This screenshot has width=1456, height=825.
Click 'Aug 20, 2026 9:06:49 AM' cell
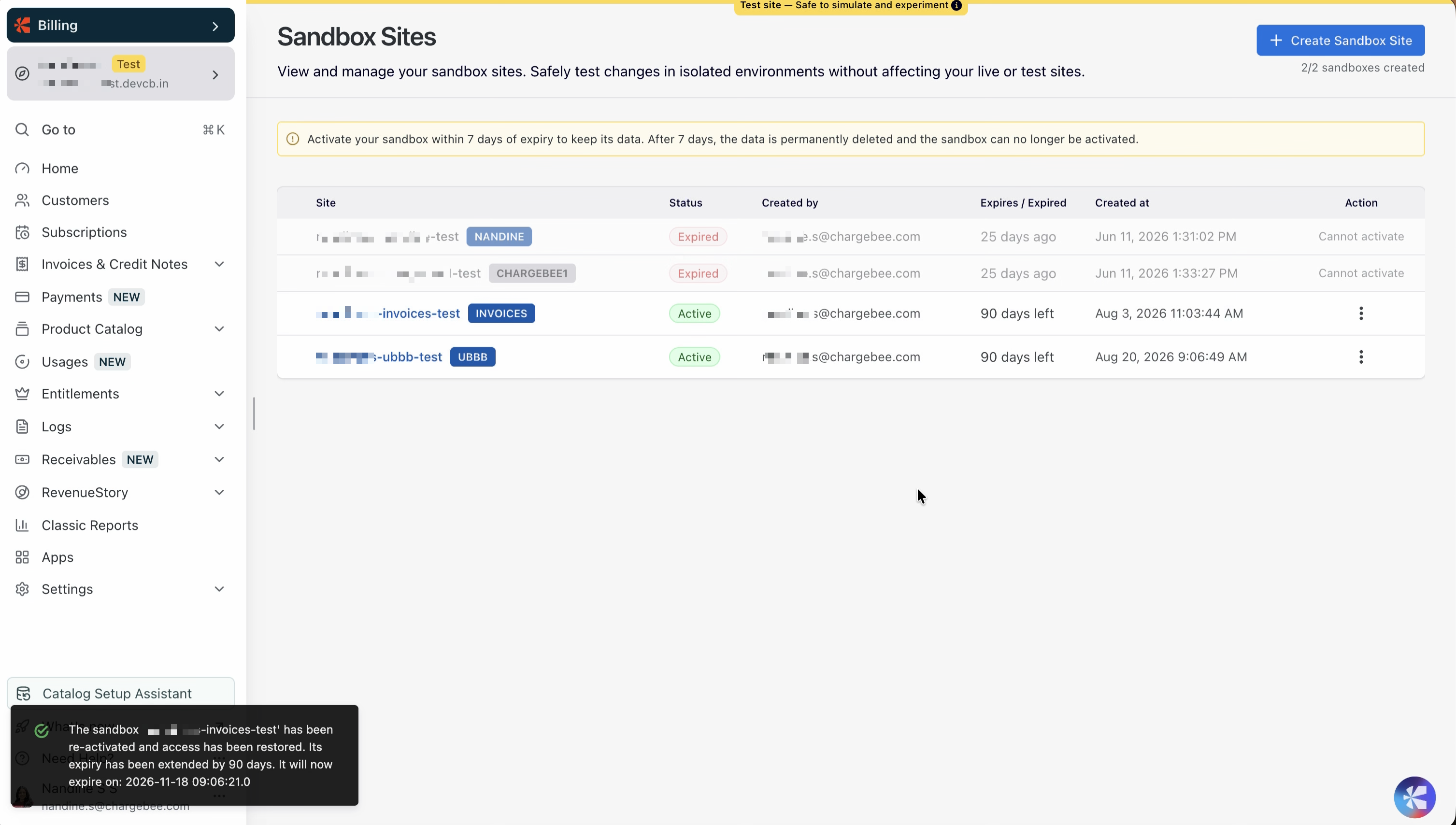click(x=1171, y=357)
